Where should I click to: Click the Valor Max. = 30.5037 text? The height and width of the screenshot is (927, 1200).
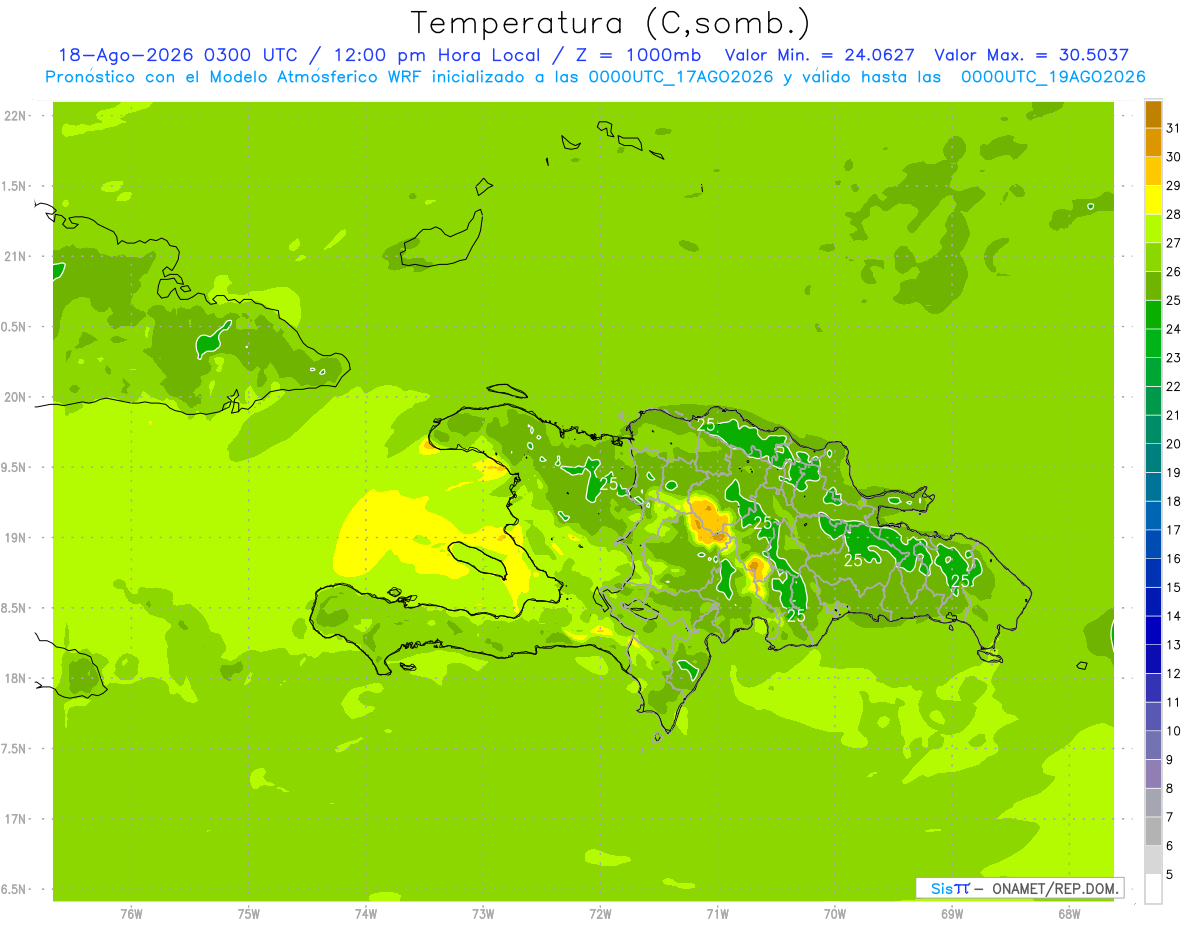(x=1031, y=56)
